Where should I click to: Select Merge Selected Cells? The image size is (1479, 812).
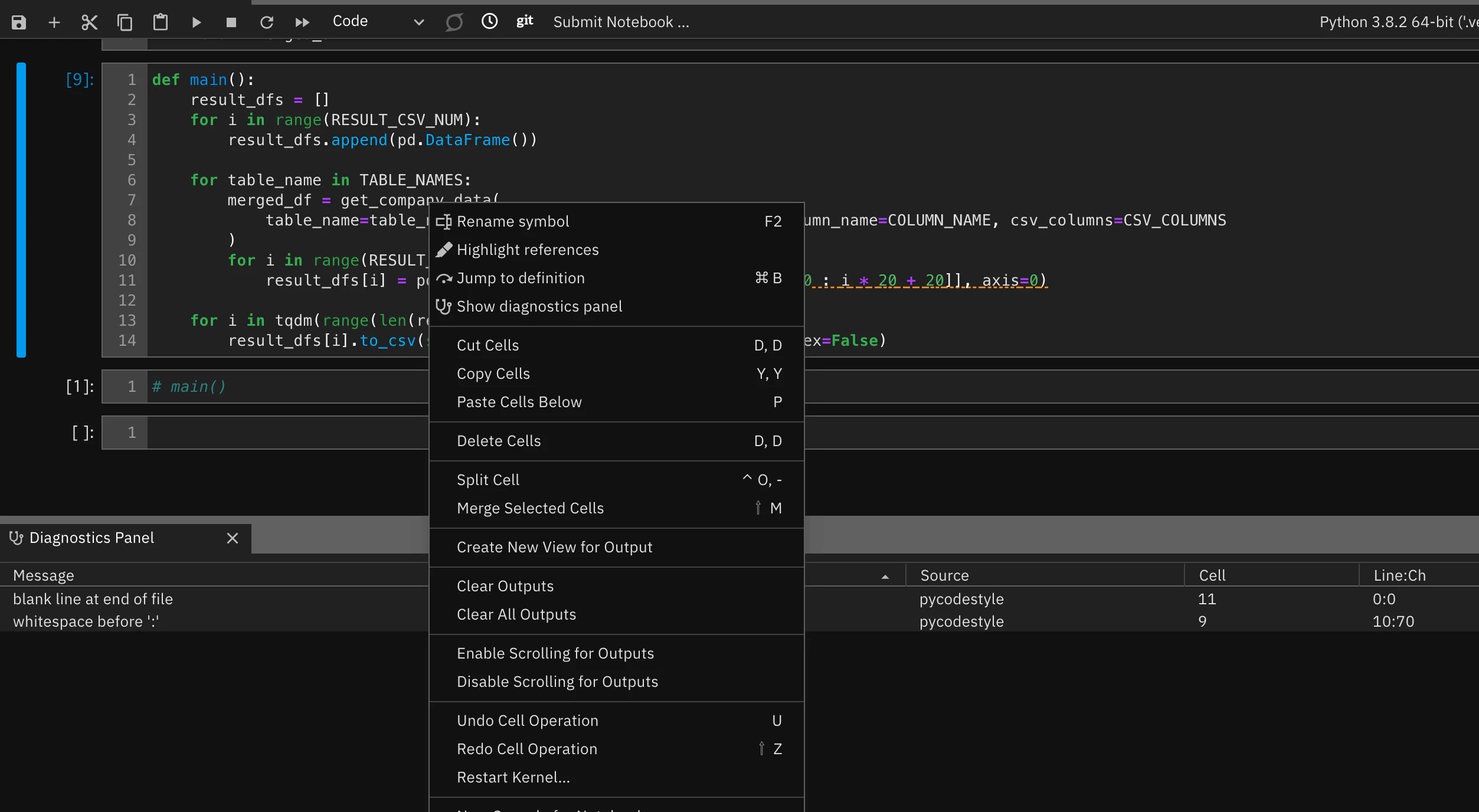tap(617, 508)
